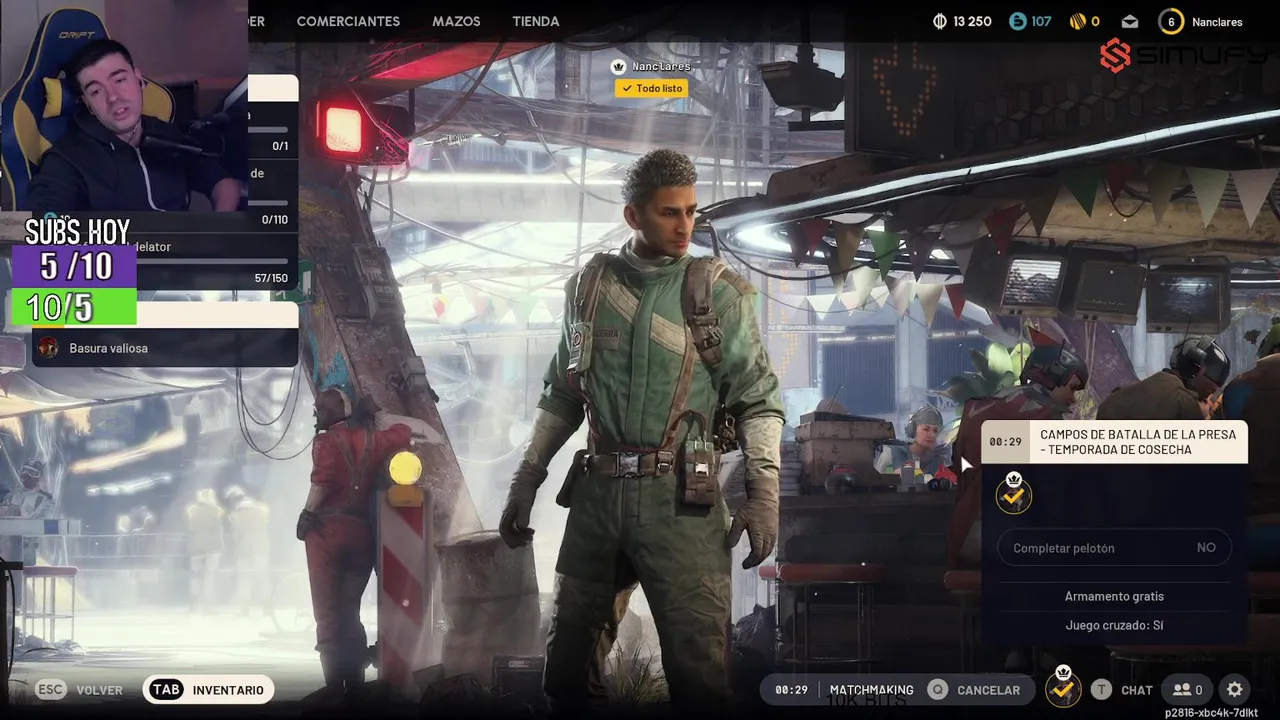Screen dimensions: 1280x720
Task: Toggle the Completar pelotón NO switch
Action: [x=1114, y=548]
